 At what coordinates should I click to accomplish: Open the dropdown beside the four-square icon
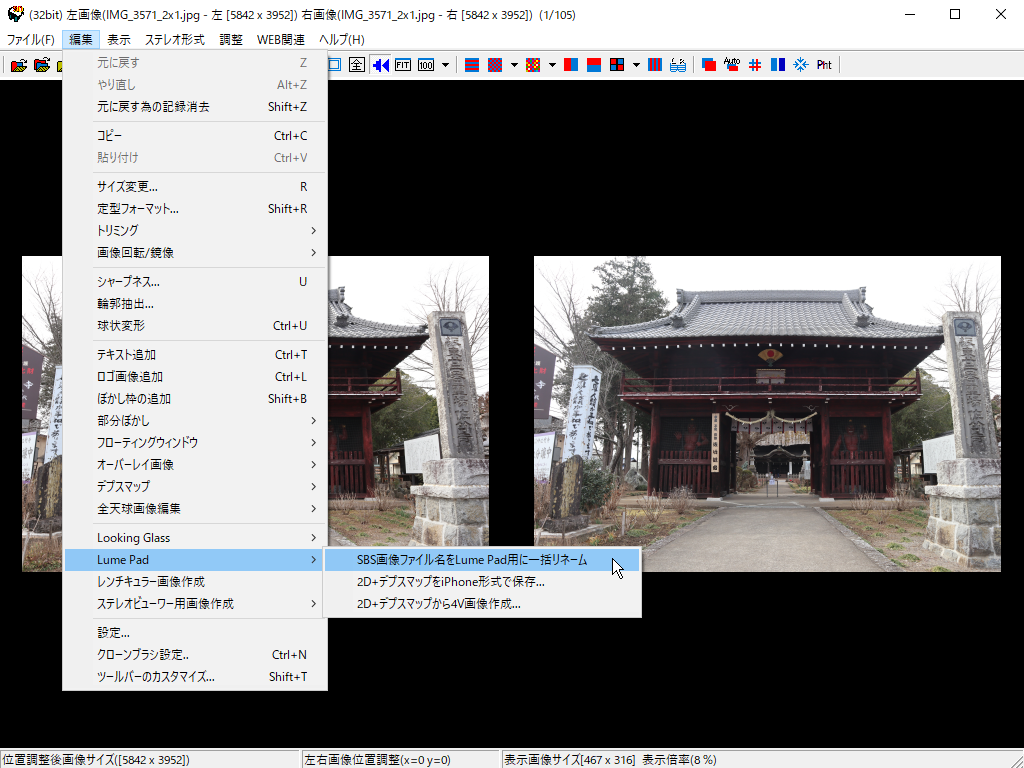(x=635, y=65)
